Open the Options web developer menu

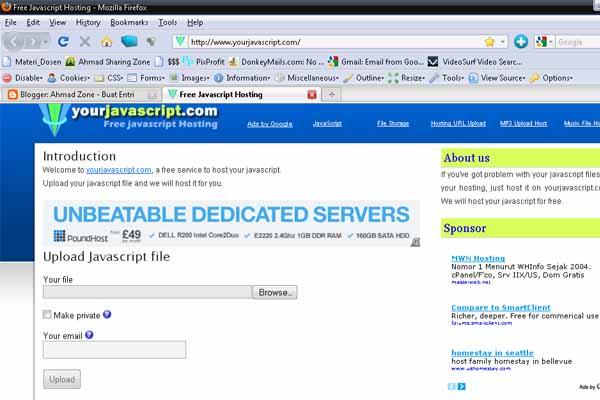551,78
